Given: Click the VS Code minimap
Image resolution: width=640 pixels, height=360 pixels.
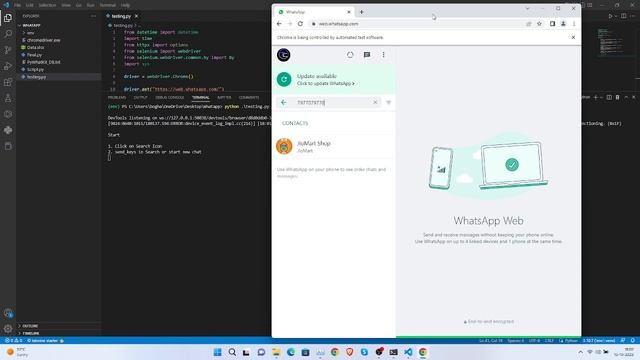Looking at the screenshot, I should (611, 42).
